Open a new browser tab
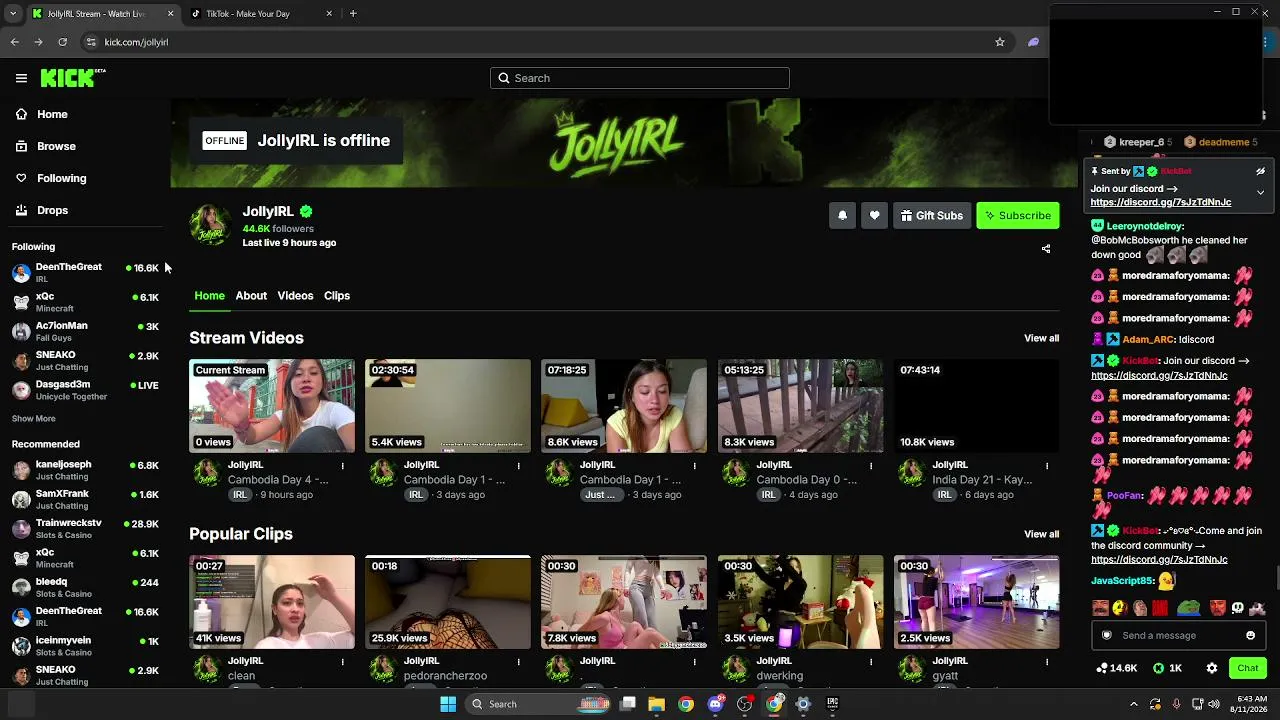1280x720 pixels. (x=353, y=14)
